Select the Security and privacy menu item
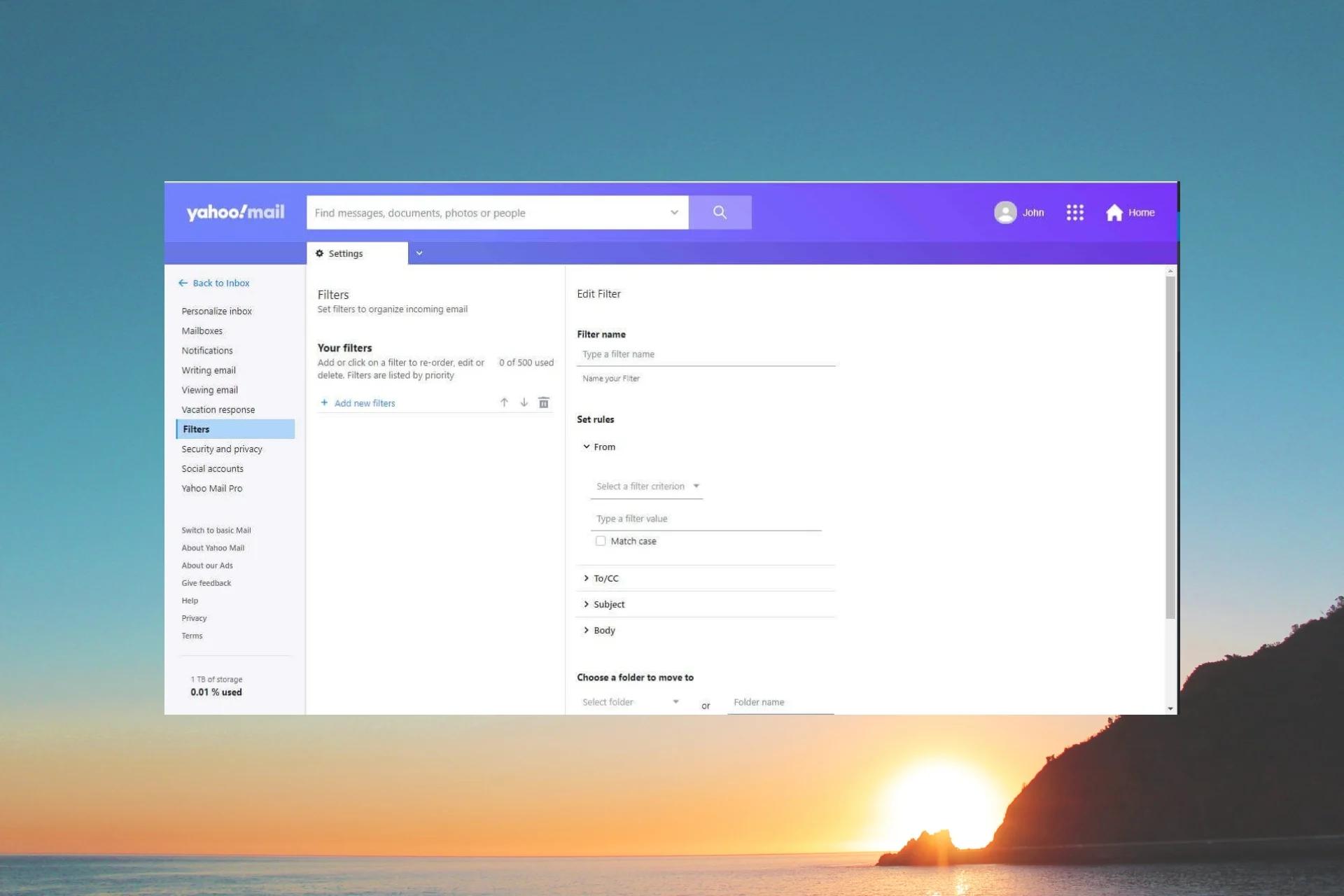The width and height of the screenshot is (1344, 896). tap(222, 449)
